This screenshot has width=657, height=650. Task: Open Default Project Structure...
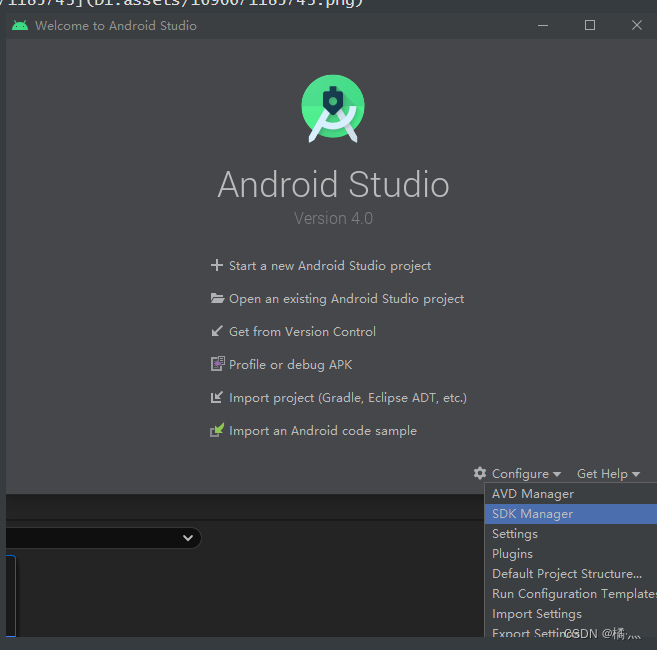pos(571,574)
